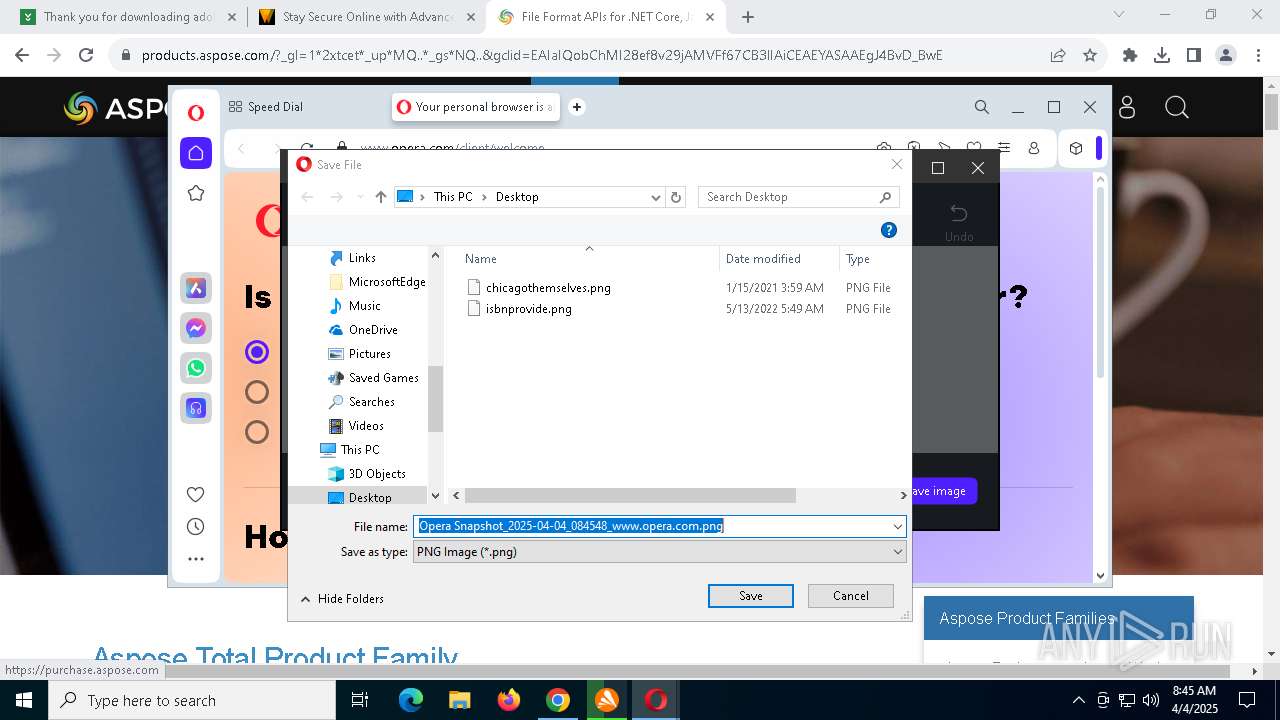Click Undo in the snapshot editor

tap(958, 222)
